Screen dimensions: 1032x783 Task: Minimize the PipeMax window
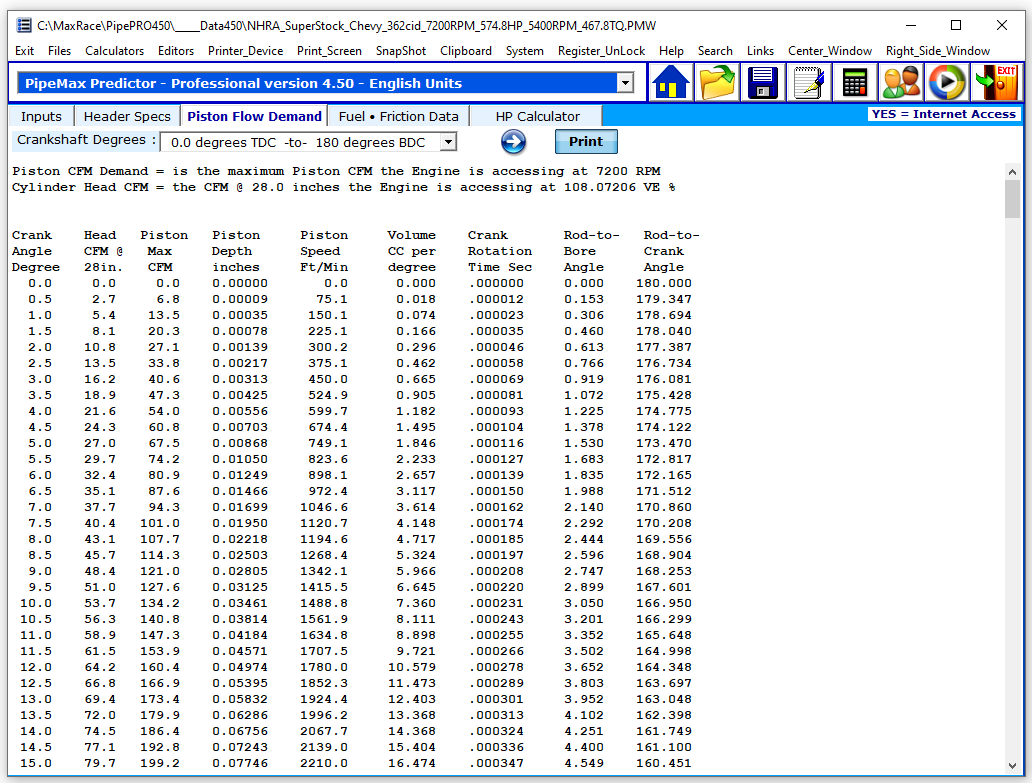pyautogui.click(x=911, y=25)
